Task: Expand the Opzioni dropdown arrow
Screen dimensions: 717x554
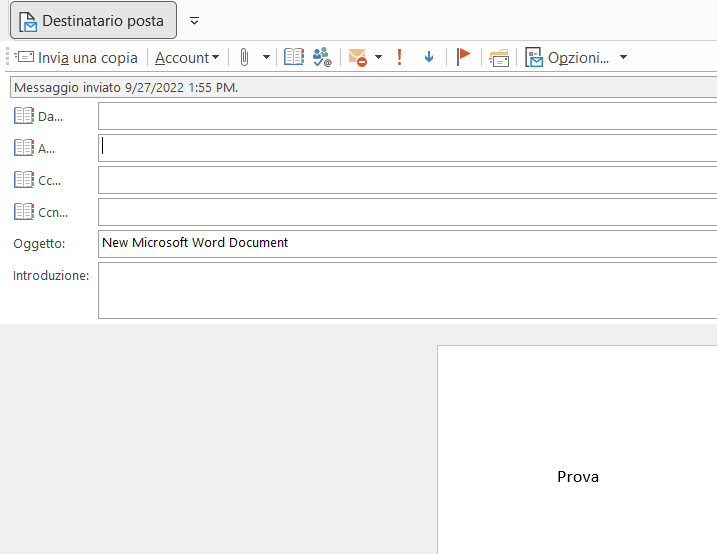Action: [623, 58]
